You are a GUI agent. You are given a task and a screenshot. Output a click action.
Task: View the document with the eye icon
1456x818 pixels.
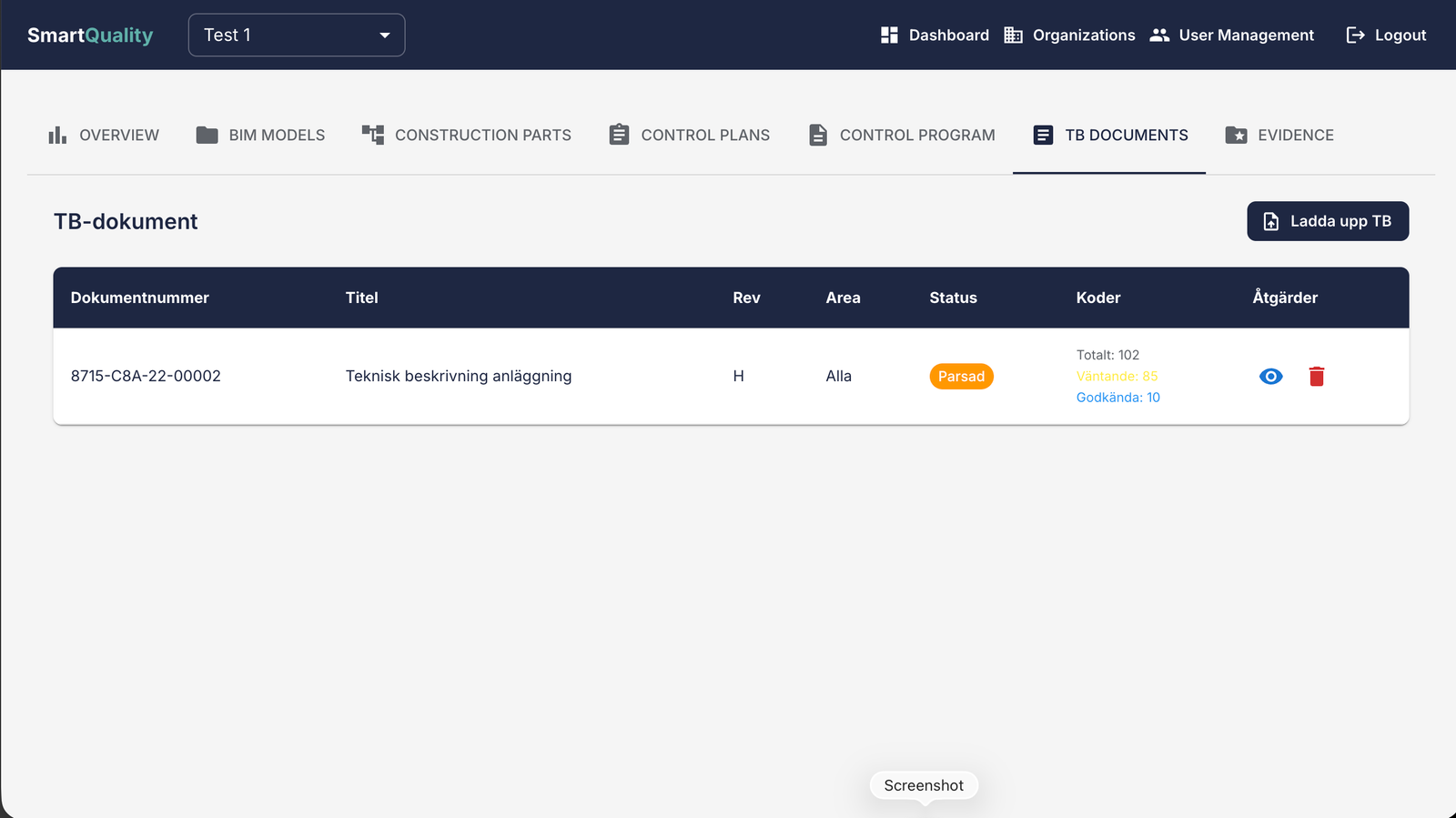1271,376
